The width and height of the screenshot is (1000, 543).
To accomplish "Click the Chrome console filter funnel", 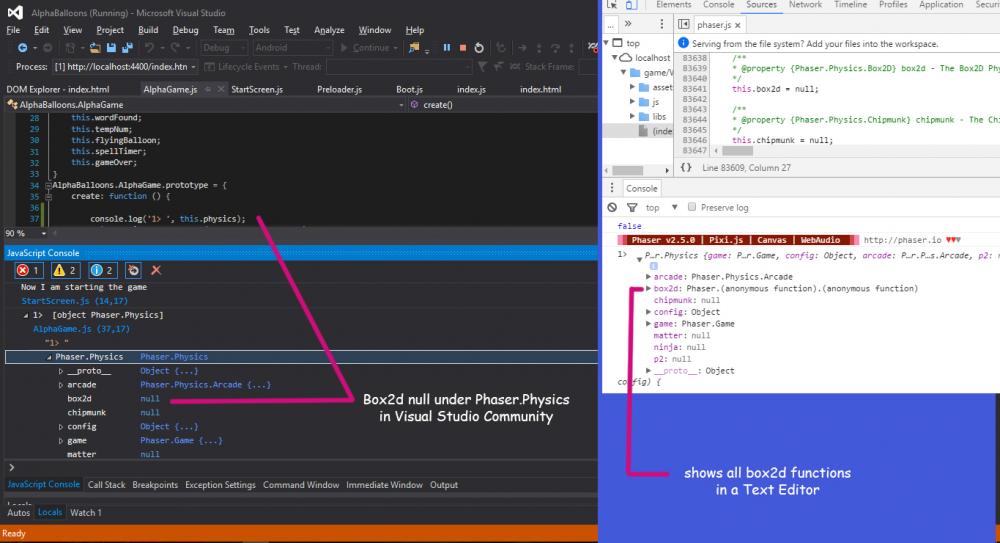I will point(632,207).
